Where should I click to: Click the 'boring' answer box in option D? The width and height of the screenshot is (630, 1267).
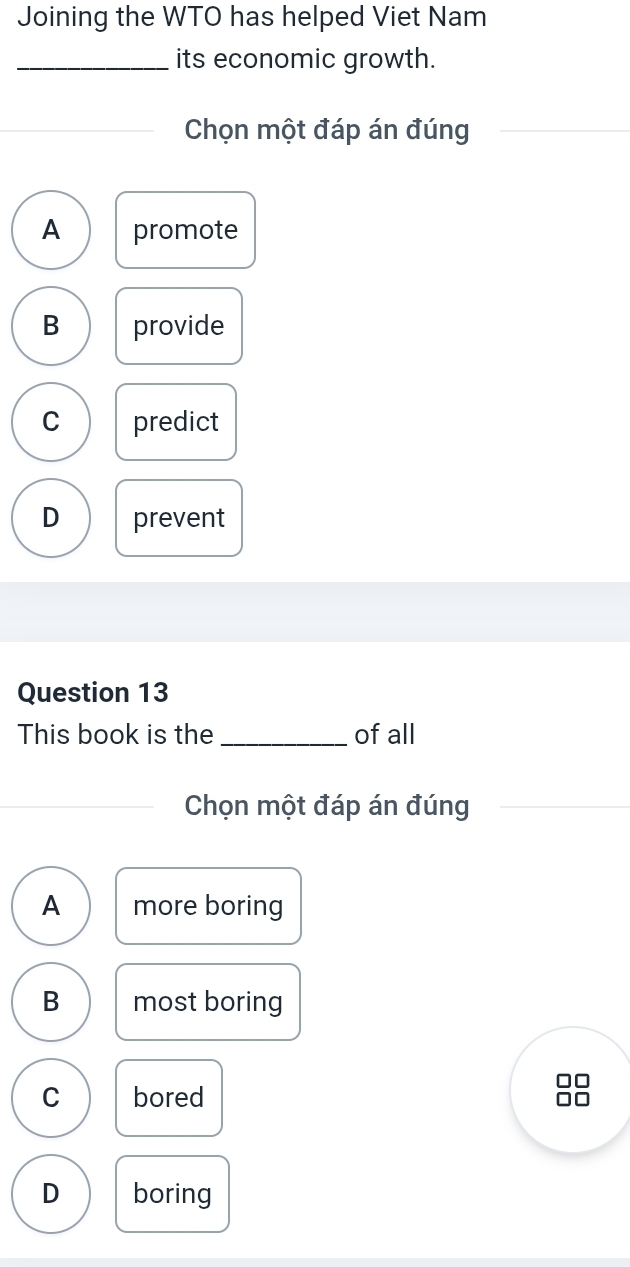(172, 1194)
